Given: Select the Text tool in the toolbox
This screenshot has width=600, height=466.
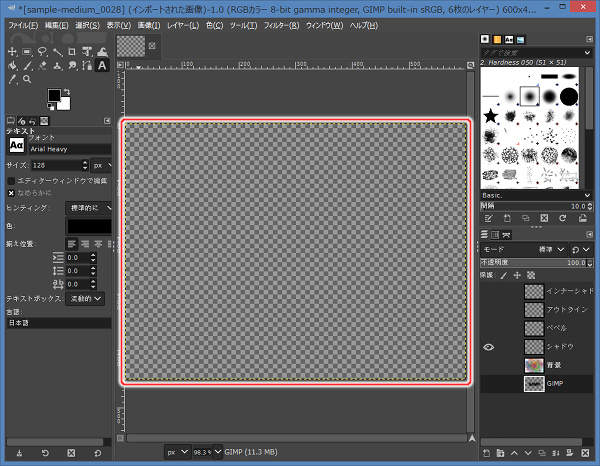Looking at the screenshot, I should (102, 66).
